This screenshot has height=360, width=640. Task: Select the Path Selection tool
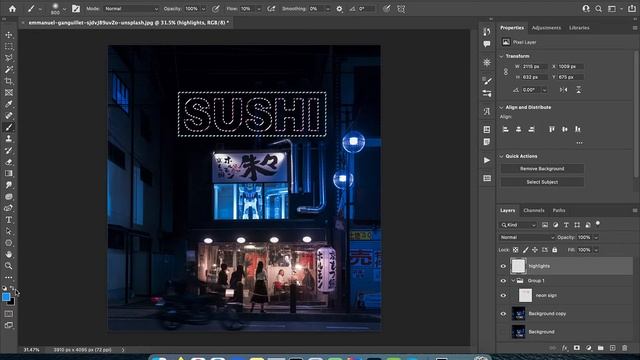(9, 231)
